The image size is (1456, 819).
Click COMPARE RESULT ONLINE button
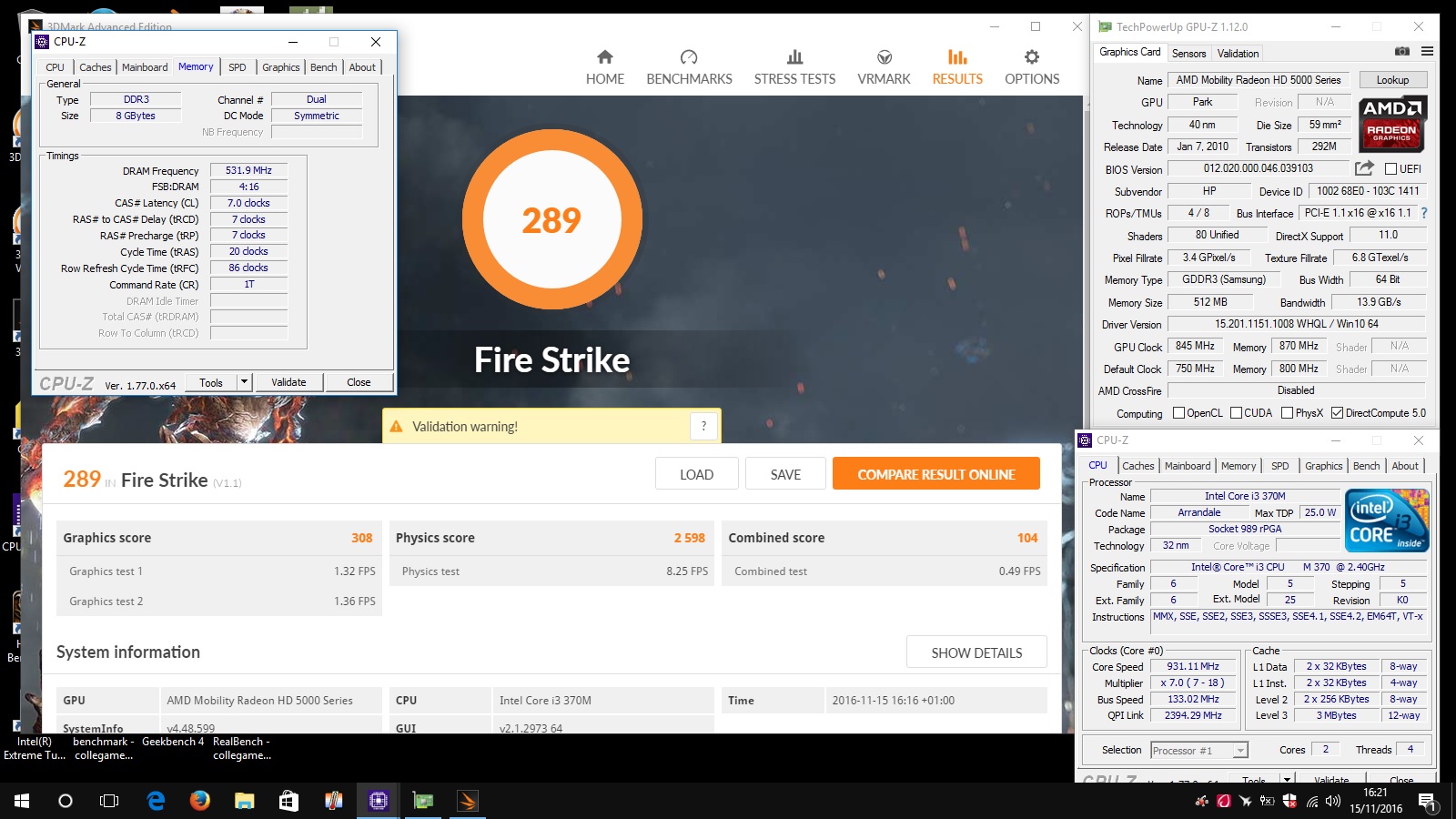click(936, 474)
